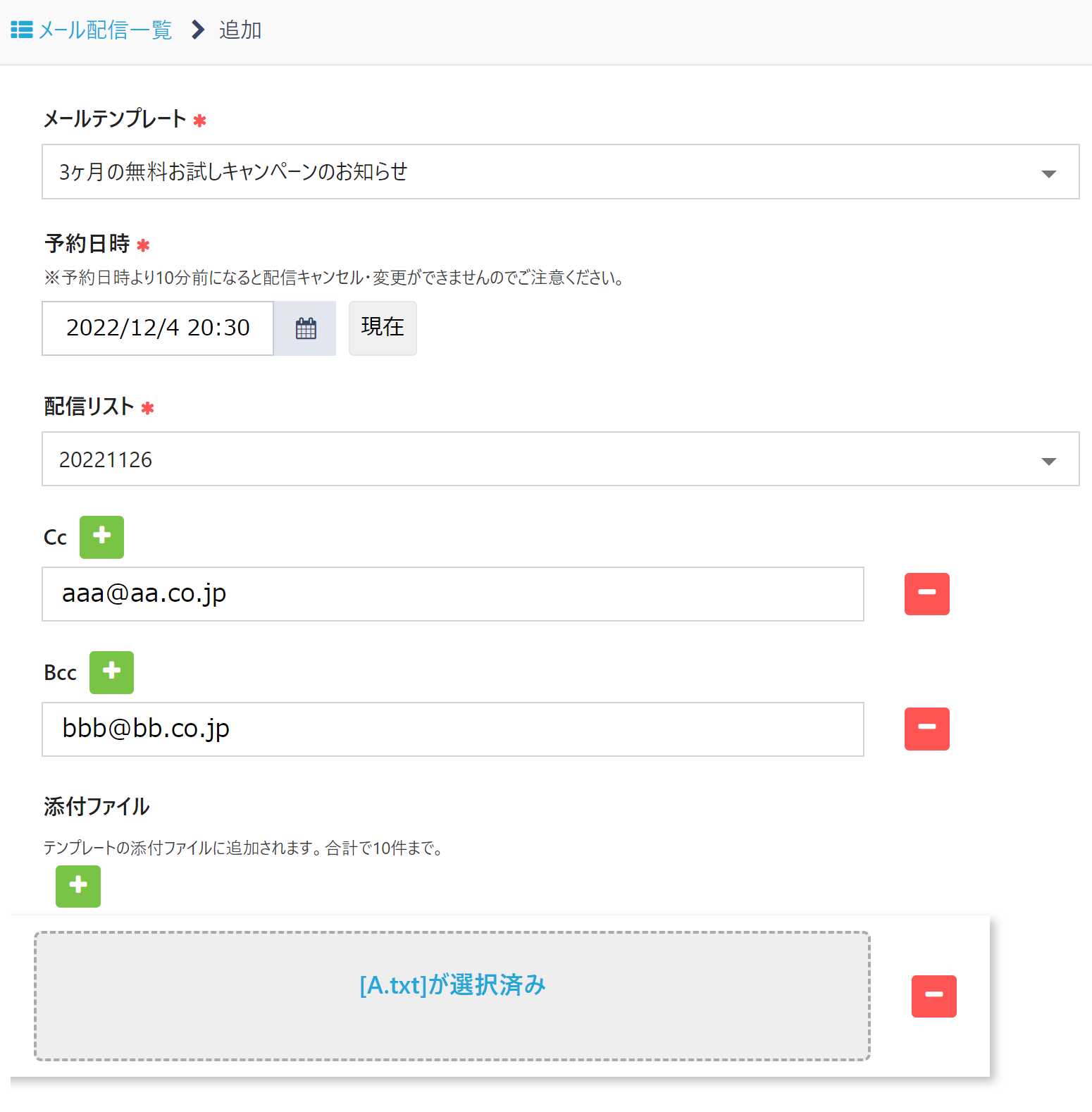
Task: Click the 予約日時 date-time input field
Action: (x=158, y=328)
